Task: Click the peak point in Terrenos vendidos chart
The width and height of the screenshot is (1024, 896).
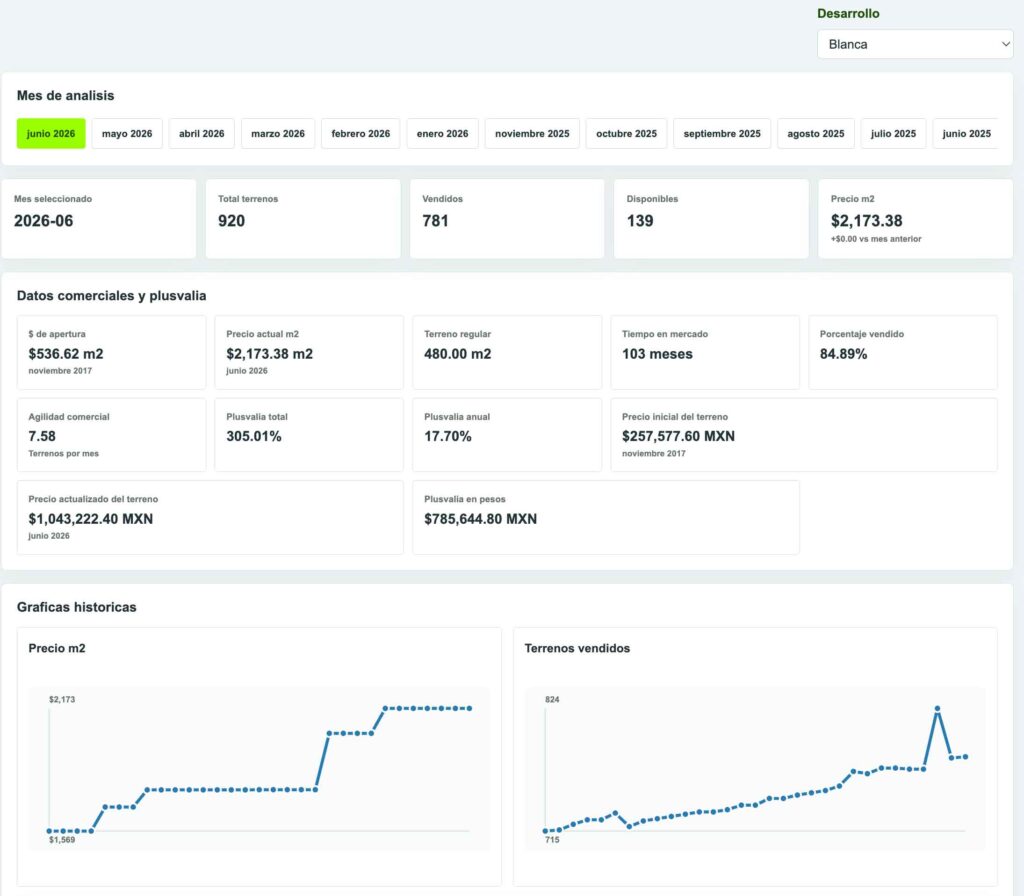Action: click(x=937, y=709)
